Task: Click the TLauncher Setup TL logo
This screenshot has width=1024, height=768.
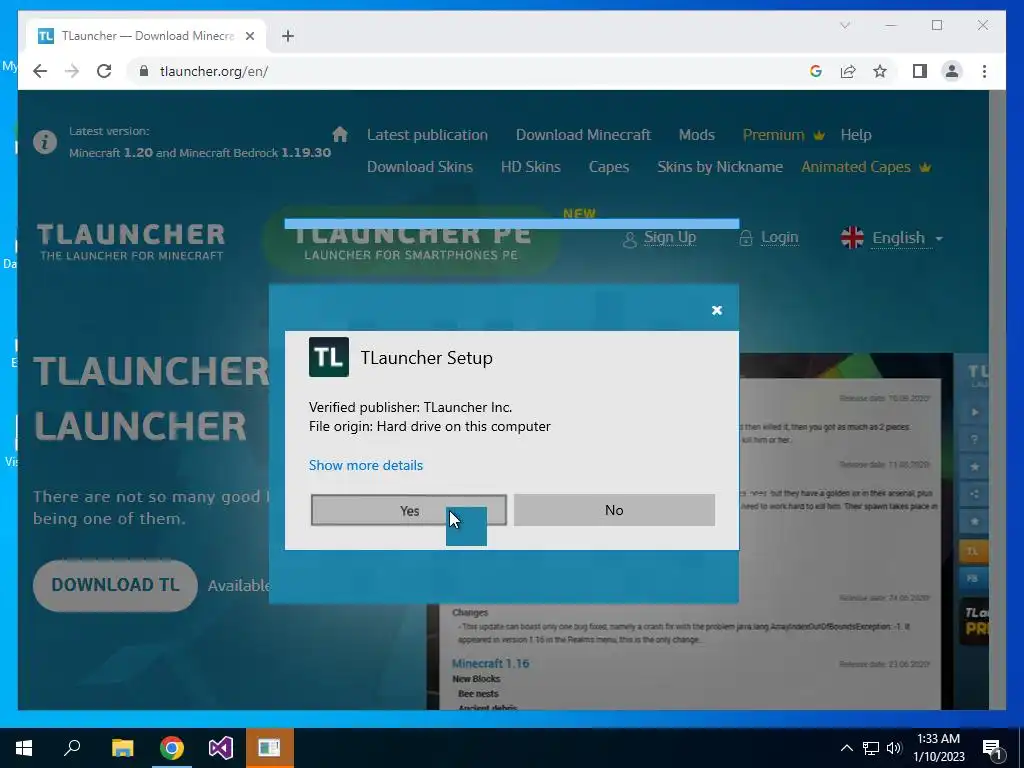Action: coord(328,357)
